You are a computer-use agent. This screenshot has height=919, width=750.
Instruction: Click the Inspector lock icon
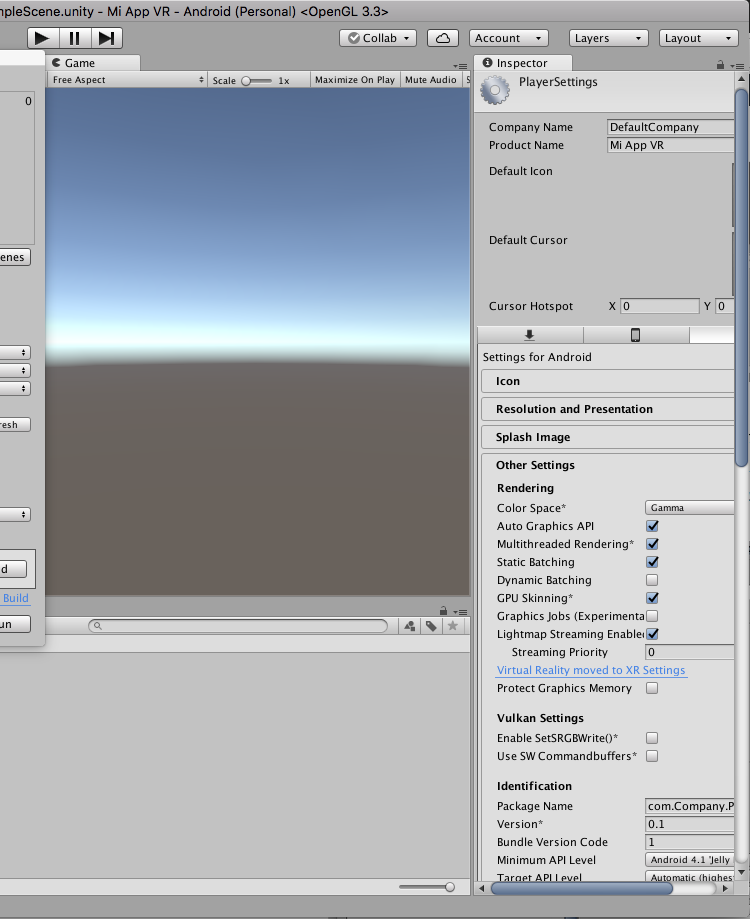(720, 65)
